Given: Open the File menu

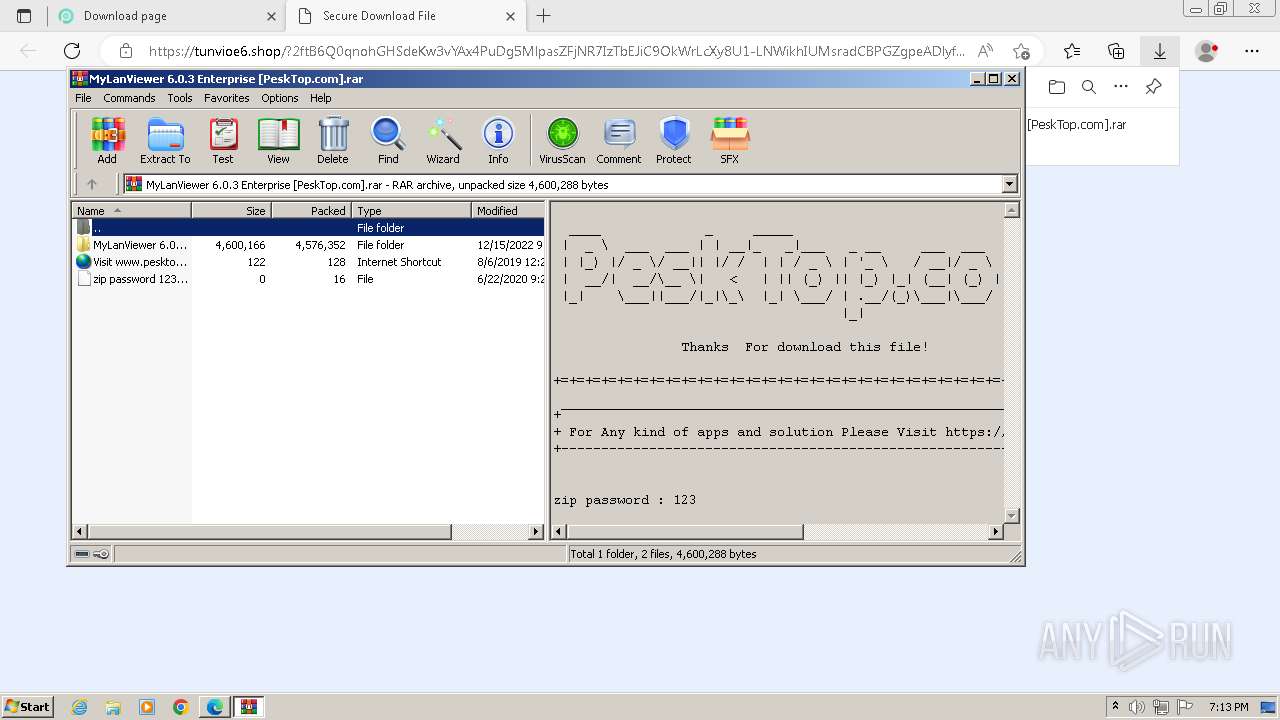Looking at the screenshot, I should [83, 98].
